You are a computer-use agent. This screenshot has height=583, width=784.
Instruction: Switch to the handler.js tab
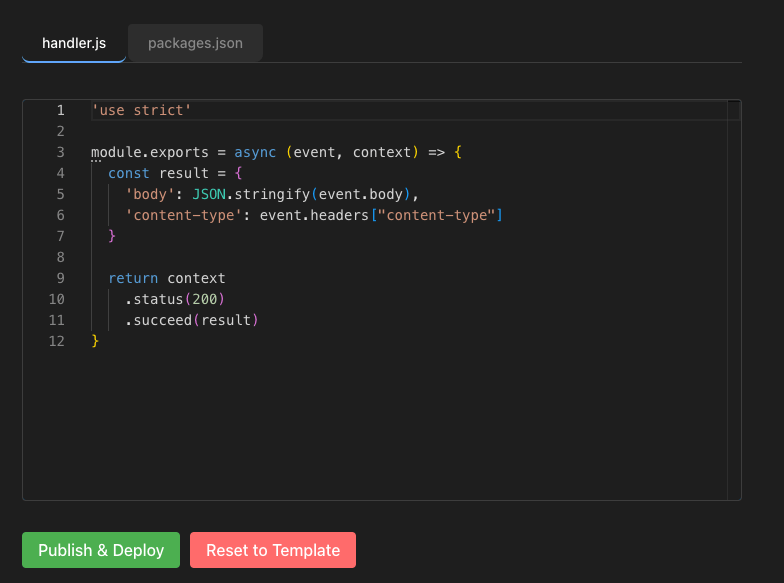[x=74, y=43]
